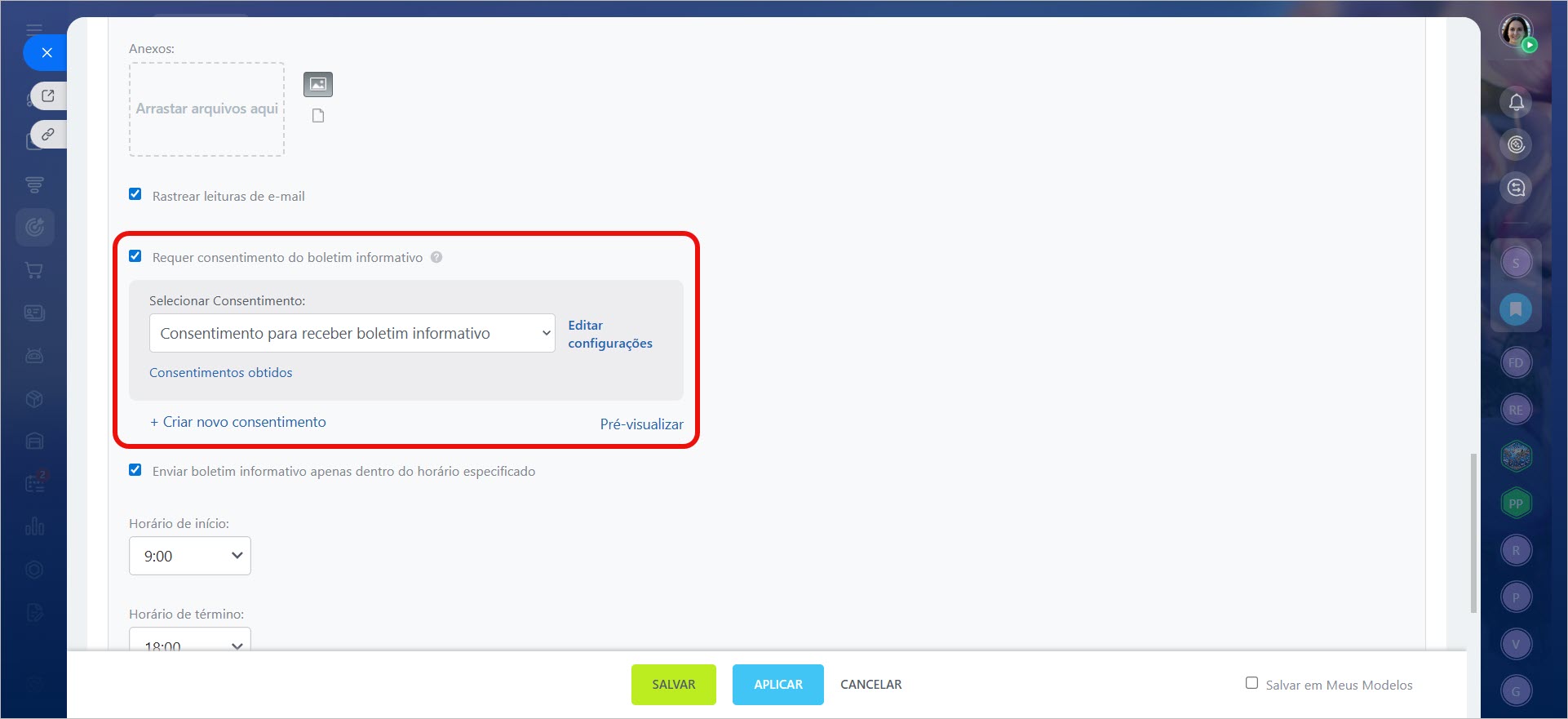
Task: Click Criar novo consentimento link
Action: pos(238,422)
